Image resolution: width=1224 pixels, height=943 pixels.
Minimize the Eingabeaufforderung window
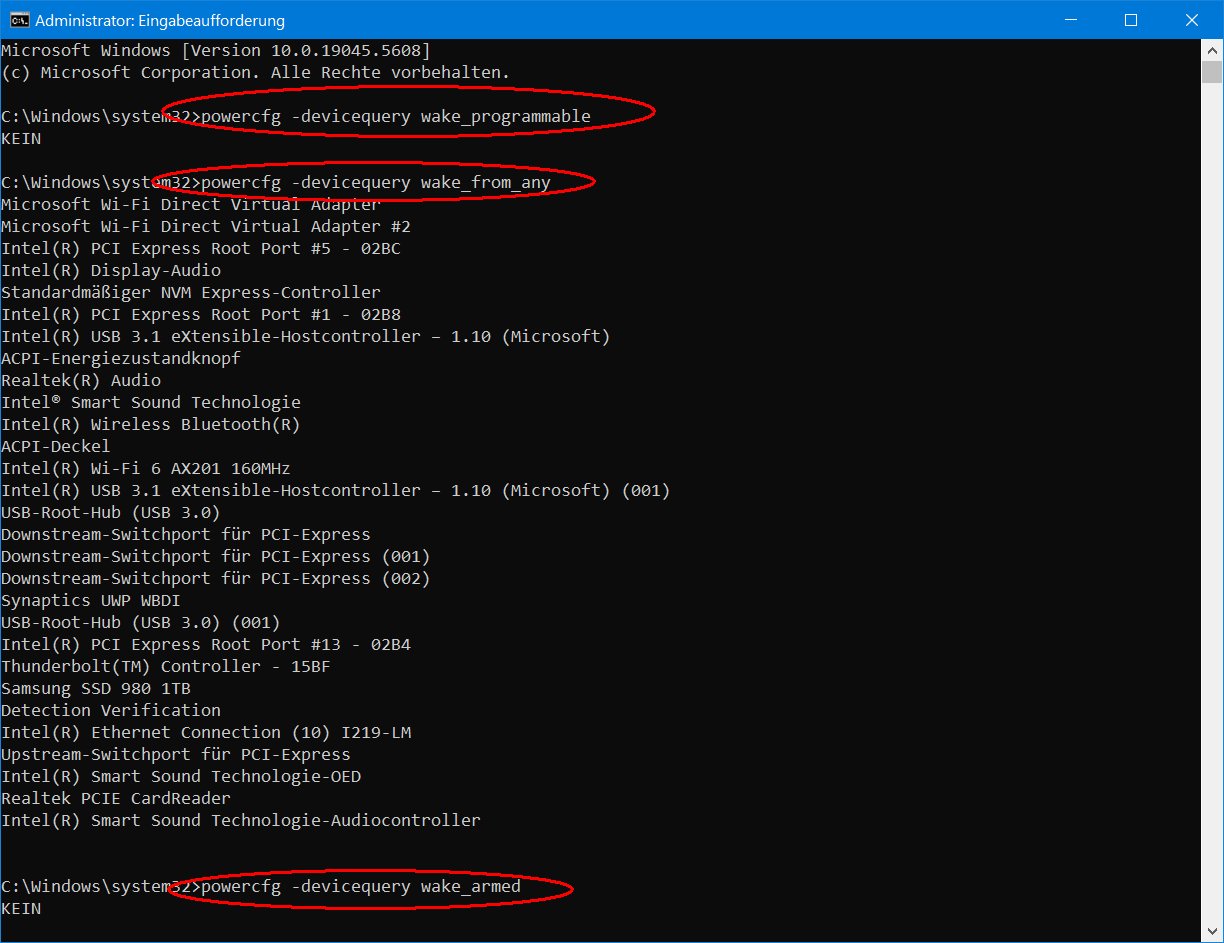1085,20
